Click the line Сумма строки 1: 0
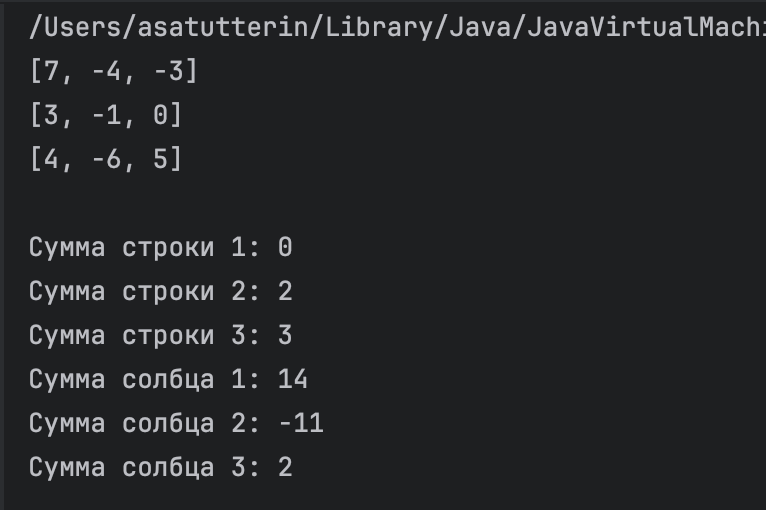Screen dimensions: 766x510 [161, 247]
